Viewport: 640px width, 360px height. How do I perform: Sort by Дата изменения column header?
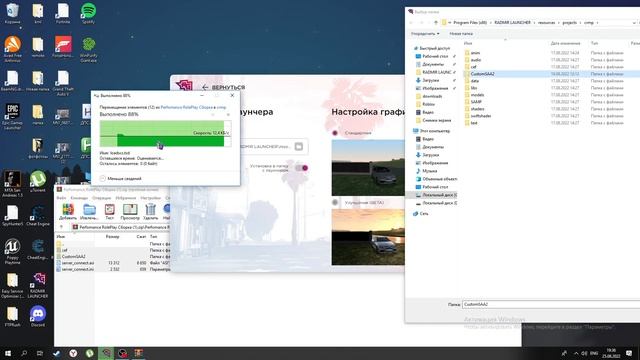[565, 43]
